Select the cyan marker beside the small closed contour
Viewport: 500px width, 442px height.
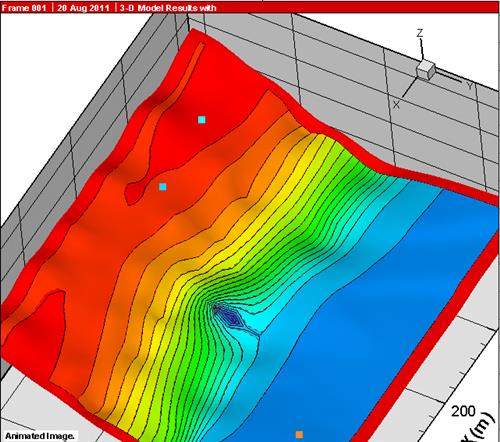[x=163, y=187]
